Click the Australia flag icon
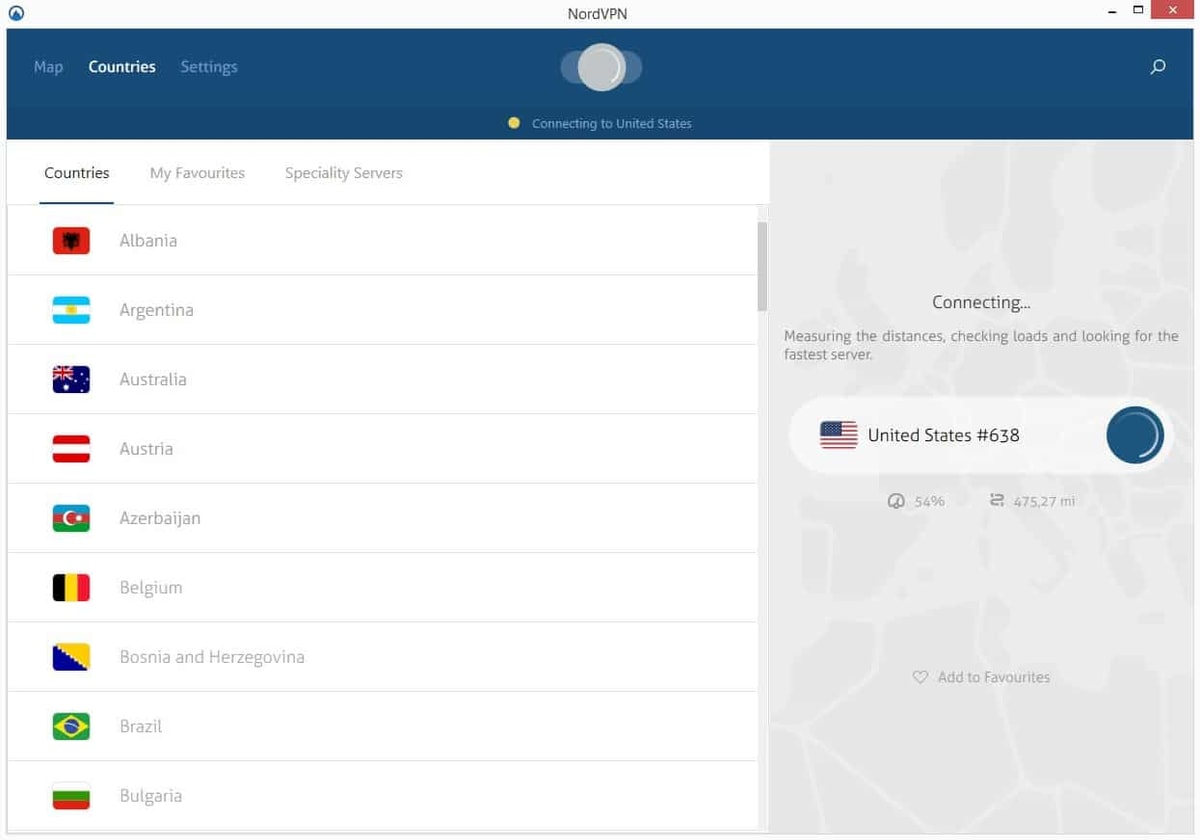The image size is (1200, 840). [x=71, y=379]
